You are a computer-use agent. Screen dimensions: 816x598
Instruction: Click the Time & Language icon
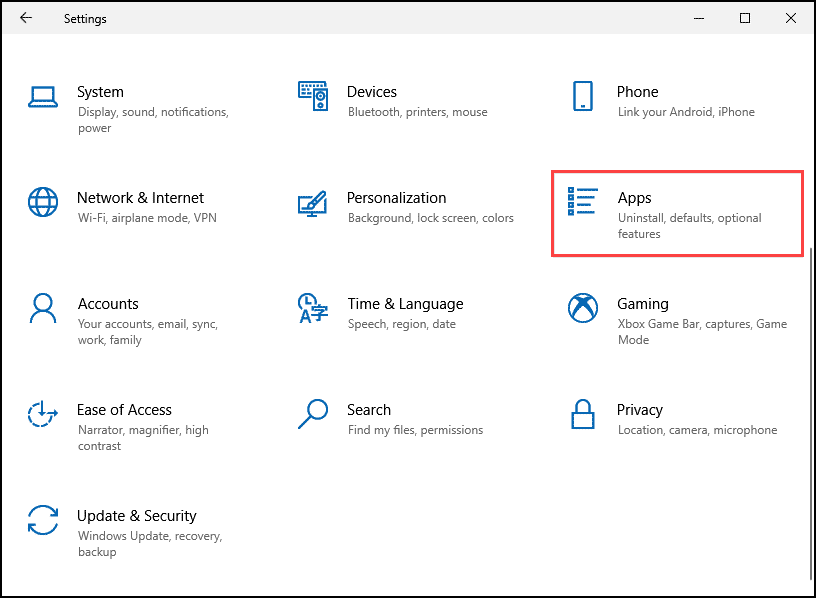pyautogui.click(x=313, y=308)
